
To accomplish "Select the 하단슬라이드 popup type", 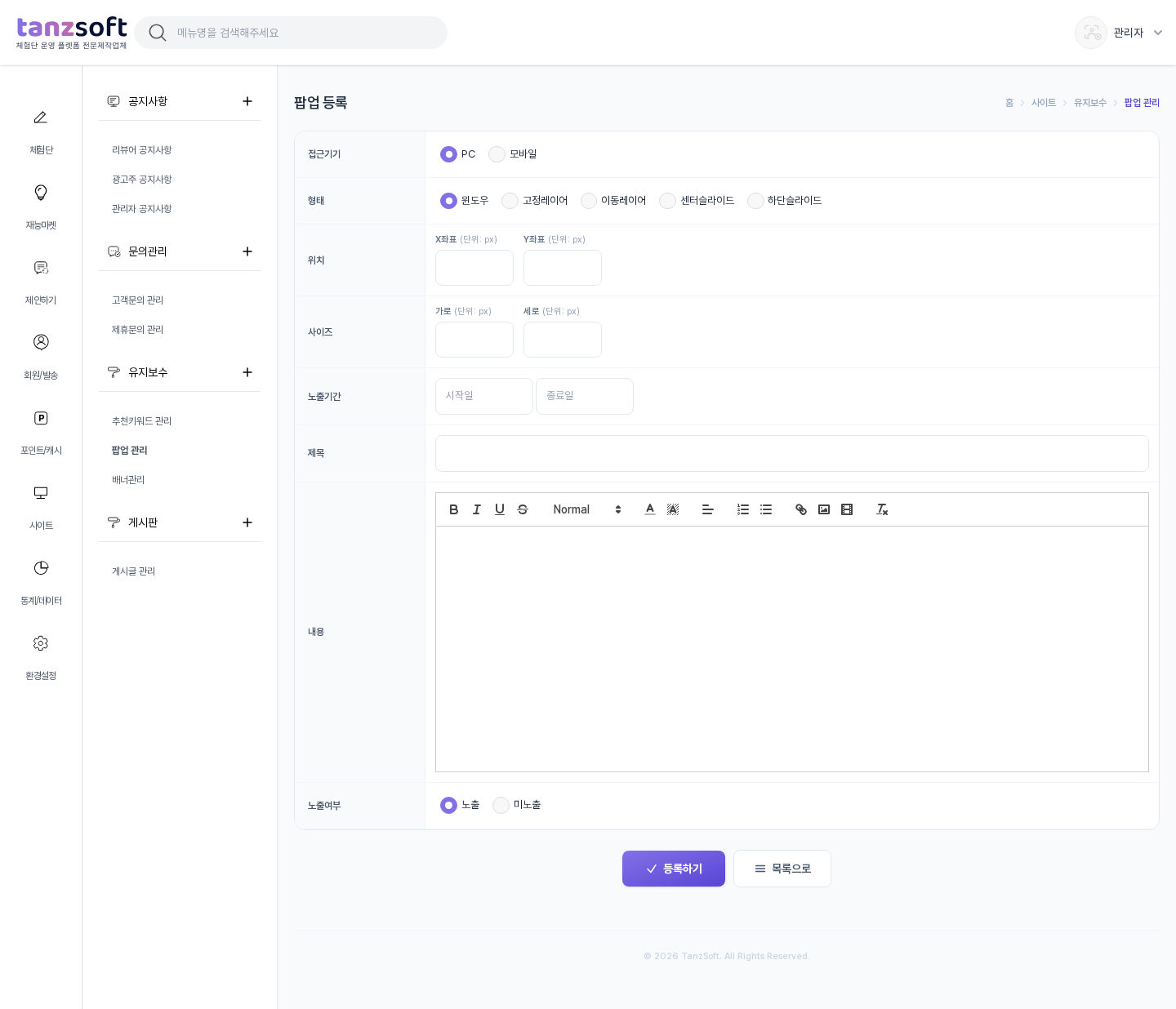I will (755, 201).
